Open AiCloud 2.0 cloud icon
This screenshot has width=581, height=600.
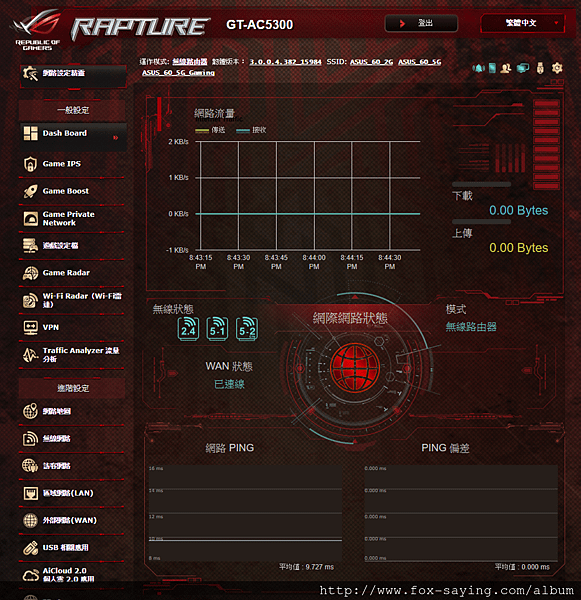30,575
